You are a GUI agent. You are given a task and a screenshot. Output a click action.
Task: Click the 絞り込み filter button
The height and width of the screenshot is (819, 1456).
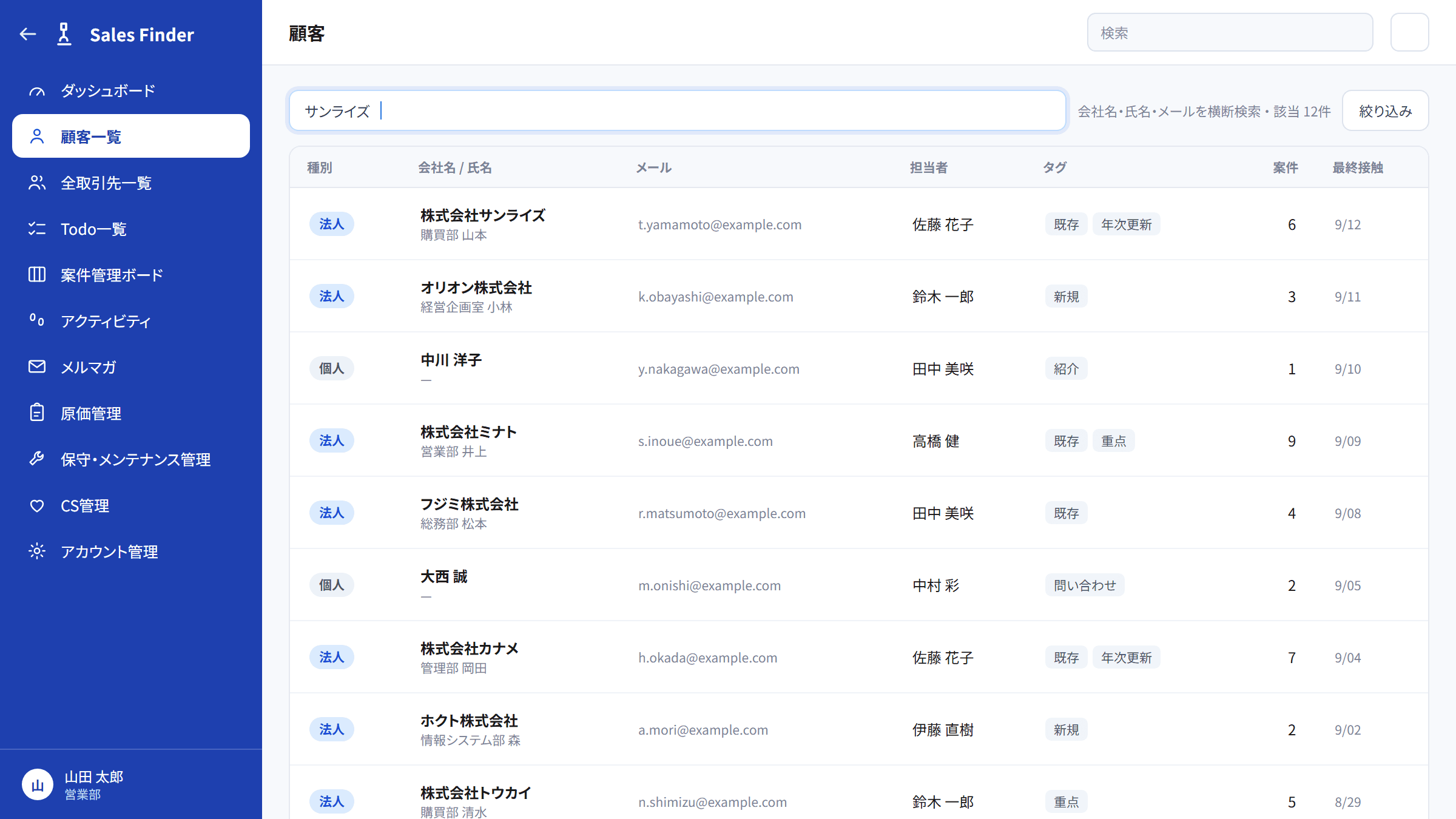pyautogui.click(x=1386, y=110)
